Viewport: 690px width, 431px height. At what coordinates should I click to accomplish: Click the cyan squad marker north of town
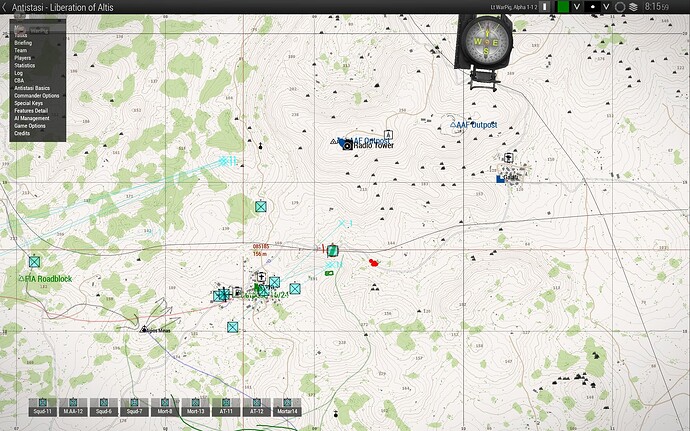click(x=261, y=206)
